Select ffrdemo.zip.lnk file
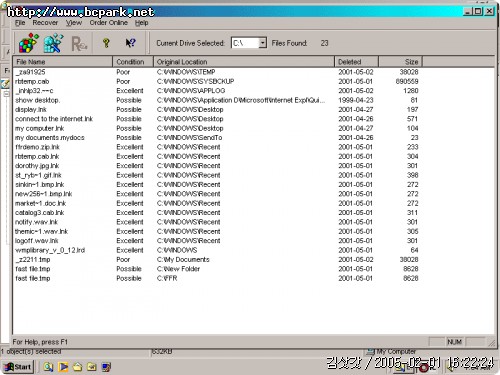 [x=37, y=147]
